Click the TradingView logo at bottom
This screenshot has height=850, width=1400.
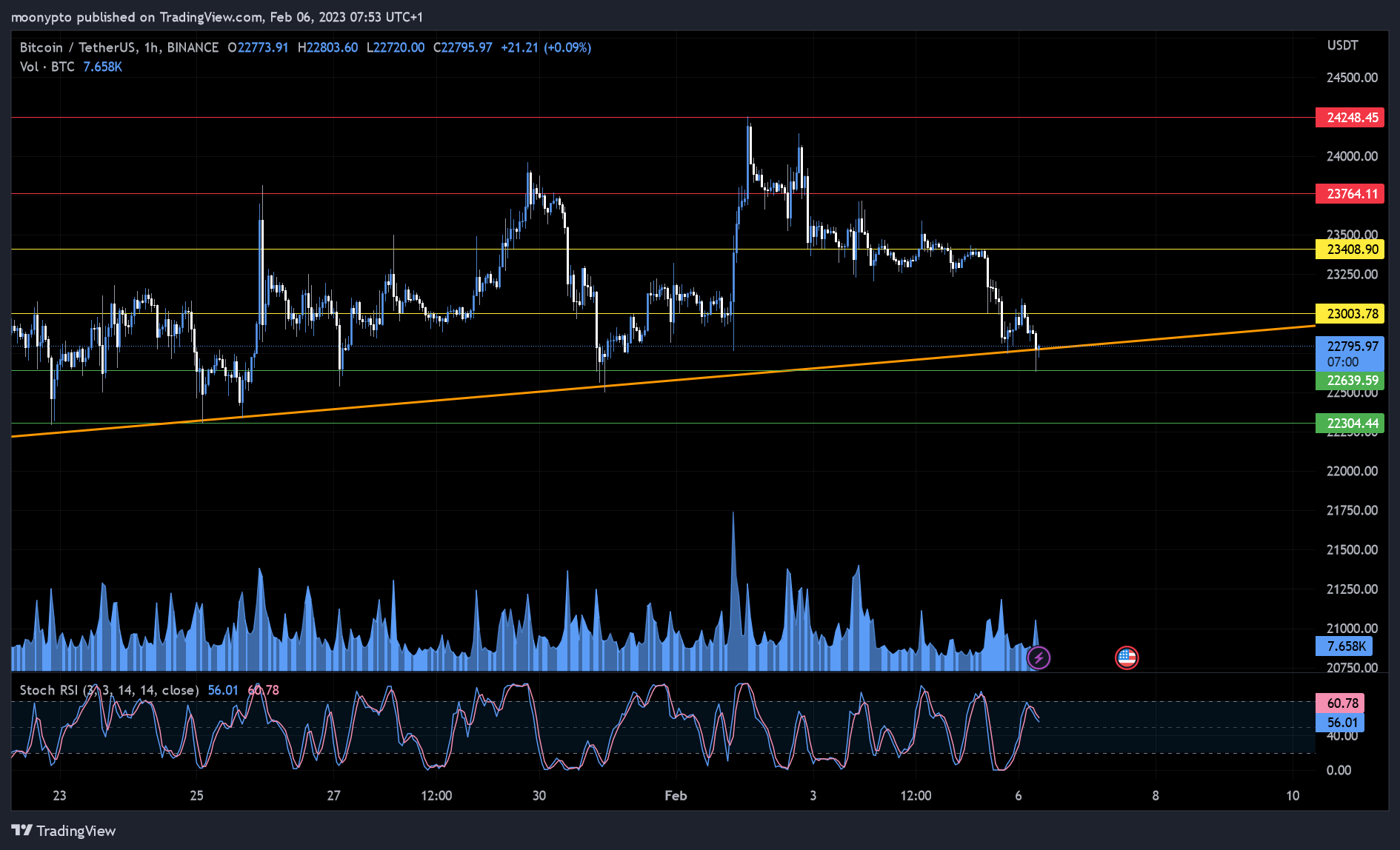(64, 831)
